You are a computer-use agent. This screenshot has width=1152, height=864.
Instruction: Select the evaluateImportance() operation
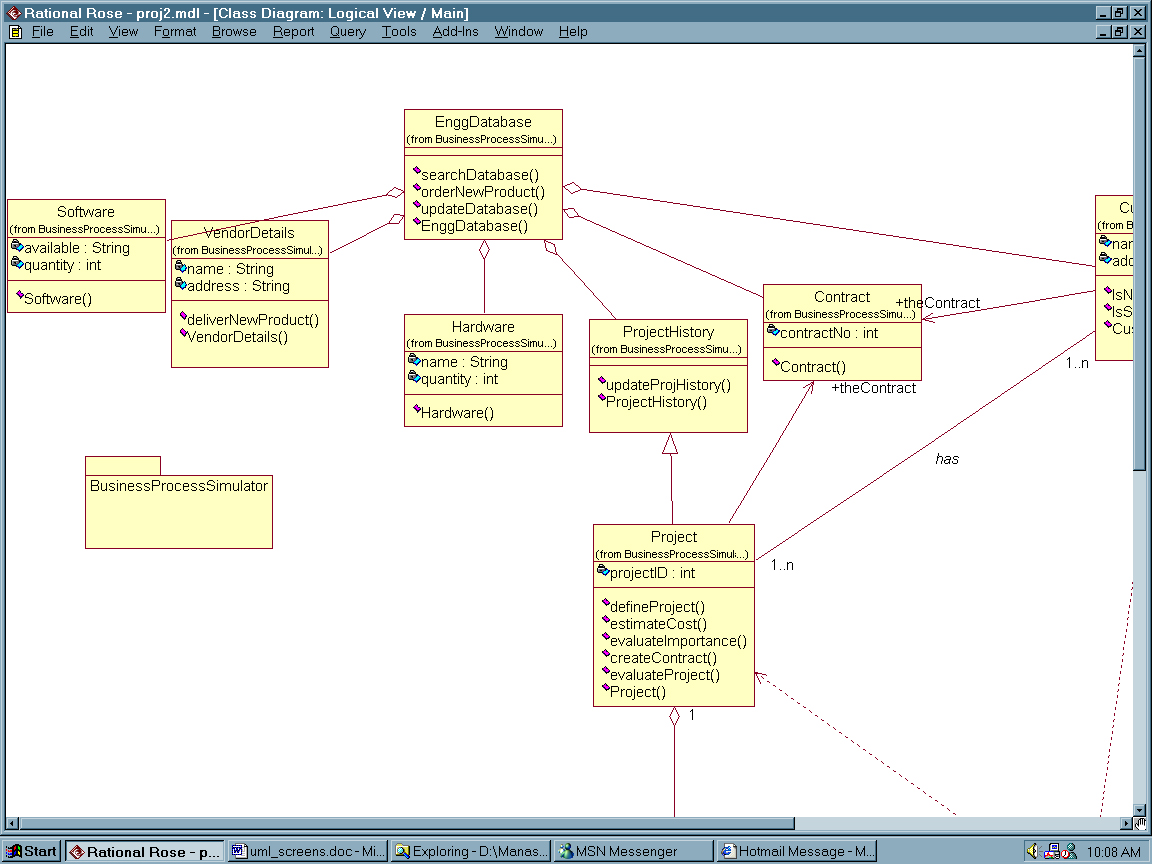pyautogui.click(x=678, y=641)
